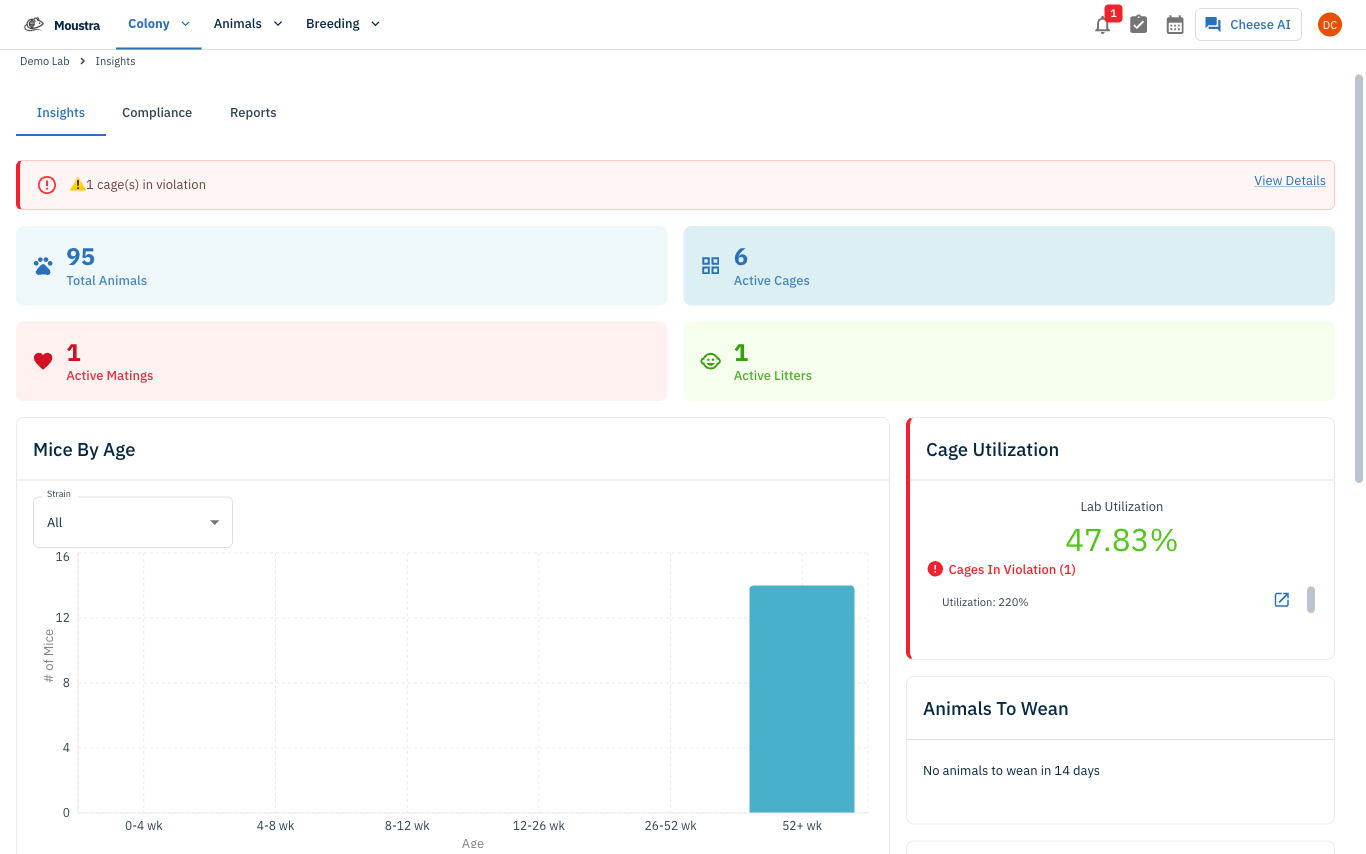This screenshot has width=1366, height=854.
Task: Open Cheese AI chat
Action: click(x=1248, y=25)
